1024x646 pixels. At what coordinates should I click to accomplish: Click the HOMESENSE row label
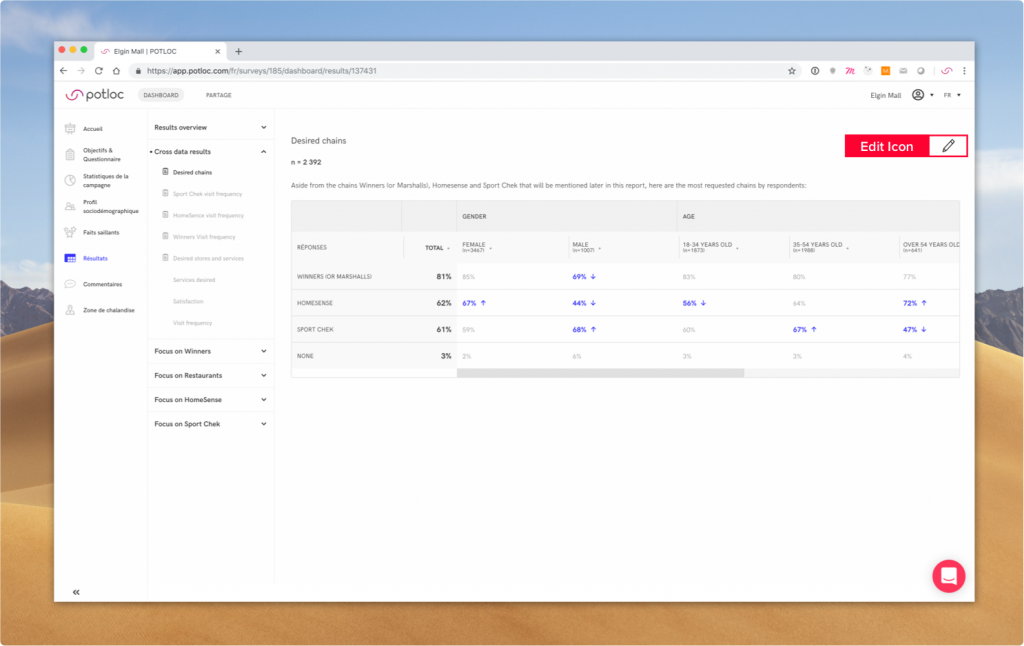click(x=315, y=303)
